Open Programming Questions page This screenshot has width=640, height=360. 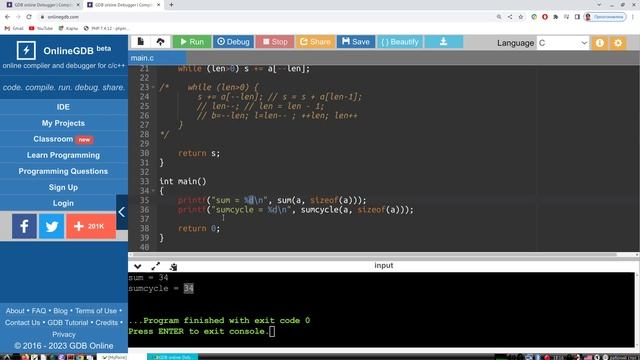pyautogui.click(x=63, y=171)
